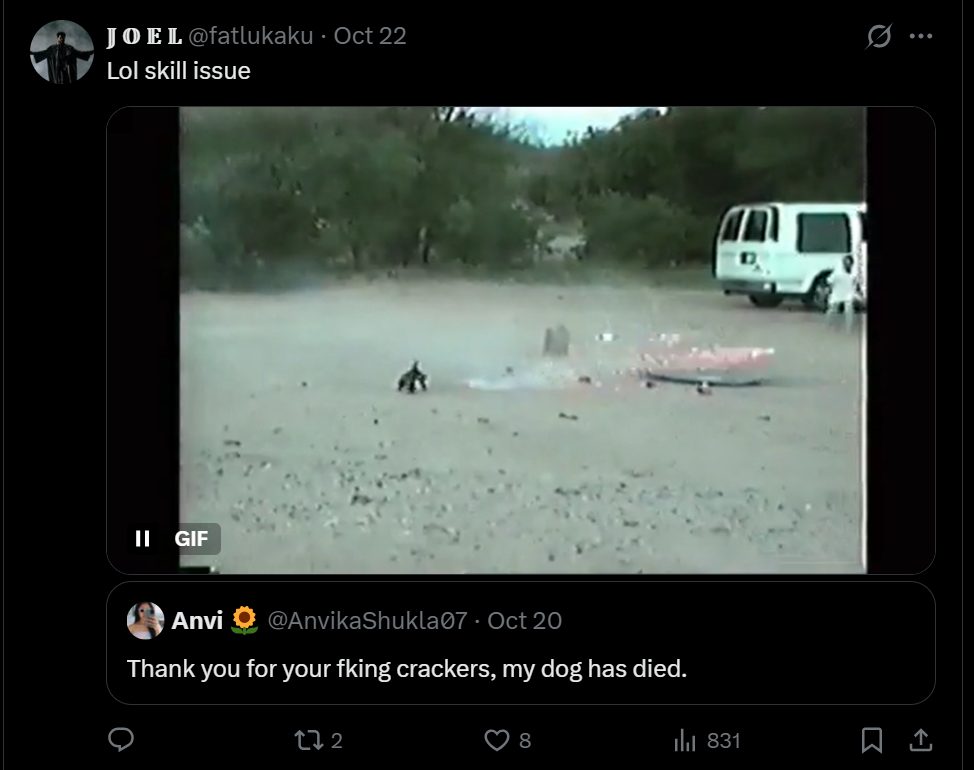This screenshot has height=770, width=974.
Task: Open Anvi's profile picture in quoted tweet
Action: point(145,620)
